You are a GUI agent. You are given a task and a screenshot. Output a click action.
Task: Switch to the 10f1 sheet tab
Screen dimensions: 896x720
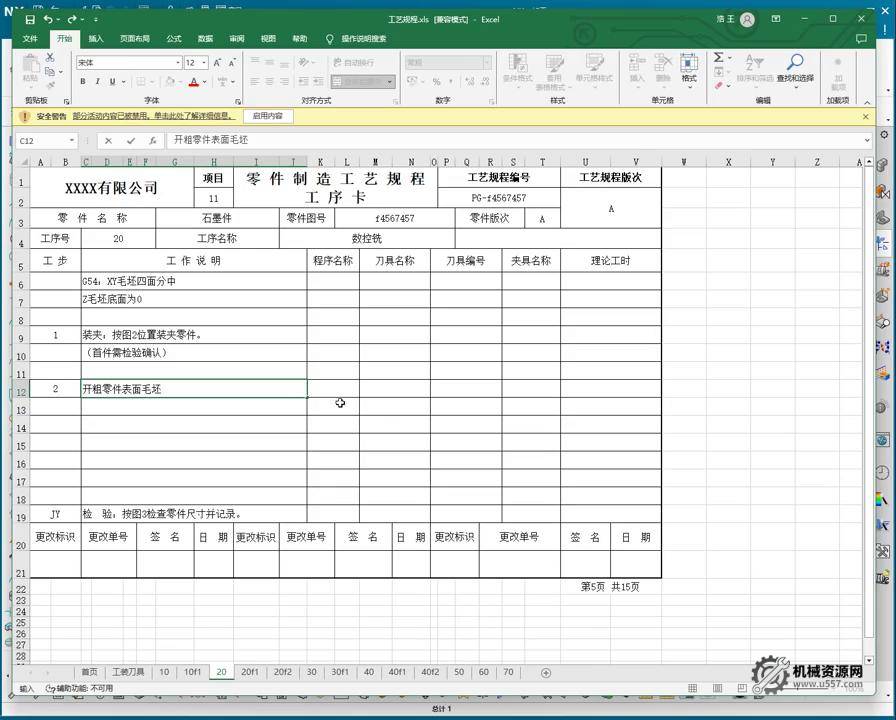192,672
